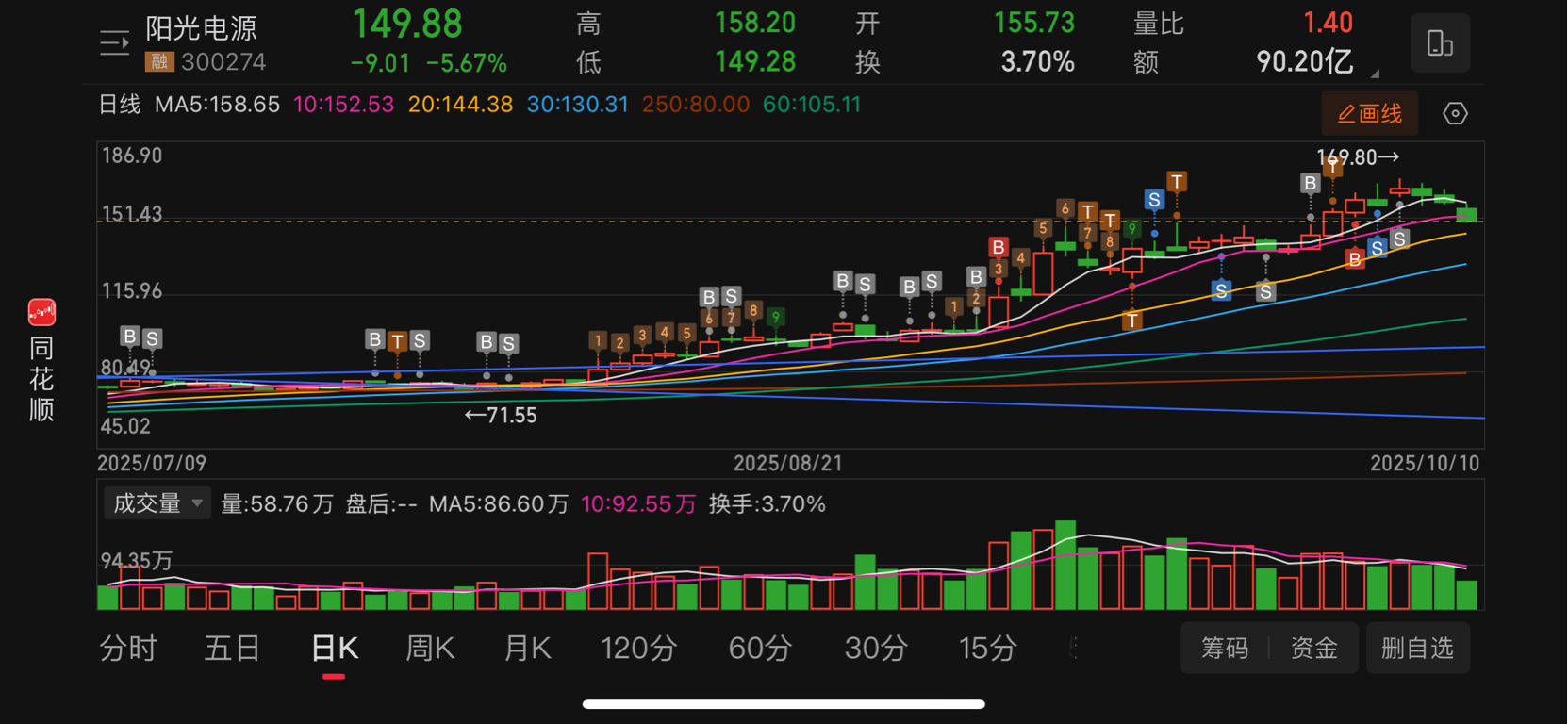Click the 169.80 high price marker
Screen dimensions: 1568x724
pos(1358,157)
